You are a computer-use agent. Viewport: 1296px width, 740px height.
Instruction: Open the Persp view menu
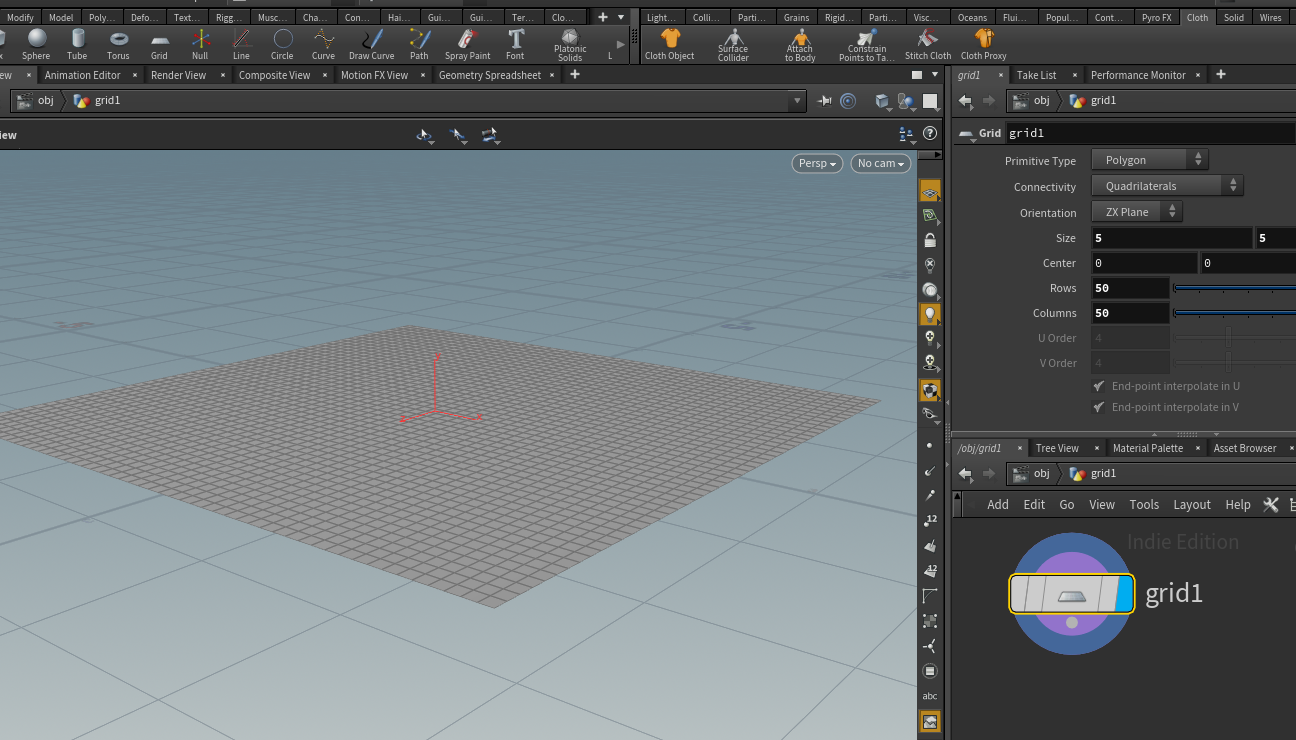(x=817, y=163)
